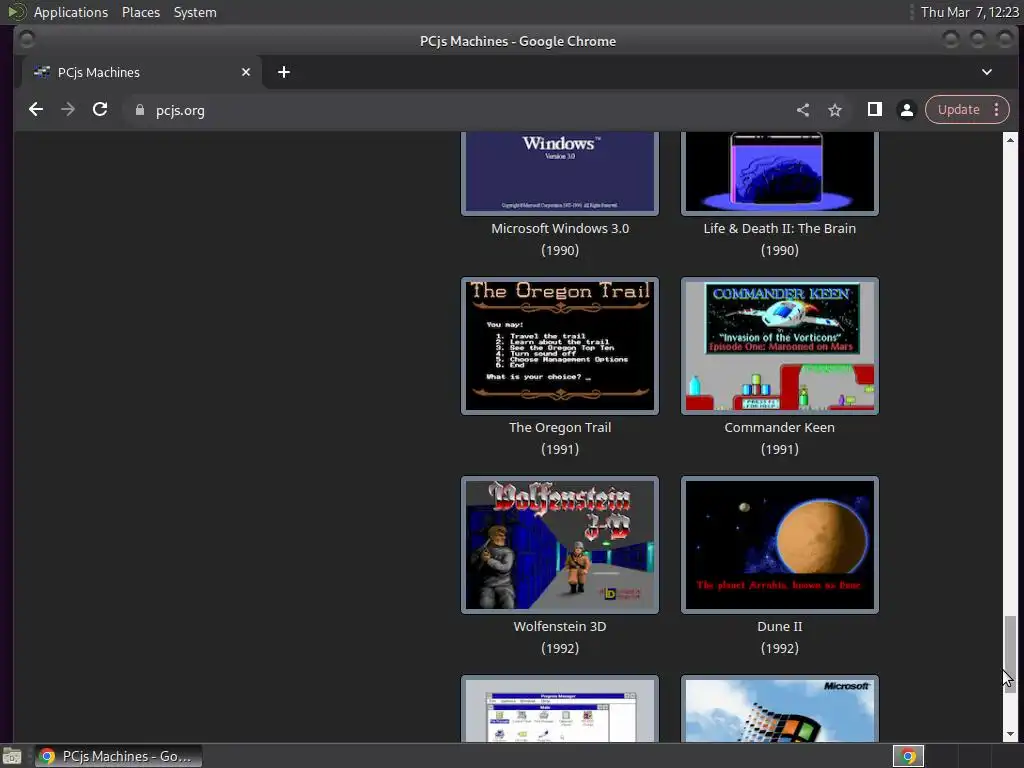The image size is (1024, 768).
Task: Click the Microsoft Windows 3.0 link
Action: [x=560, y=228]
